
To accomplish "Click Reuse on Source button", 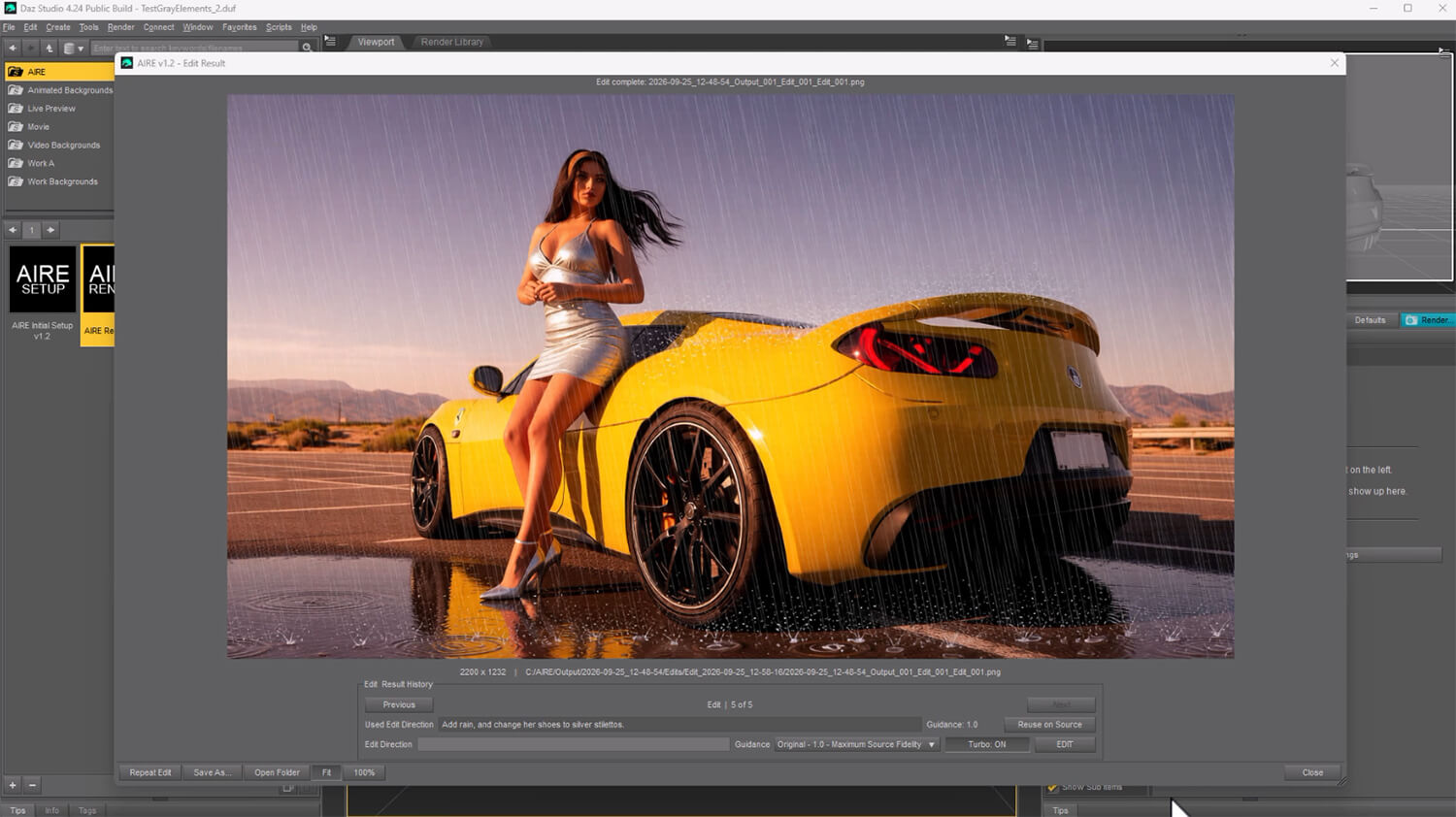I will pyautogui.click(x=1049, y=725).
